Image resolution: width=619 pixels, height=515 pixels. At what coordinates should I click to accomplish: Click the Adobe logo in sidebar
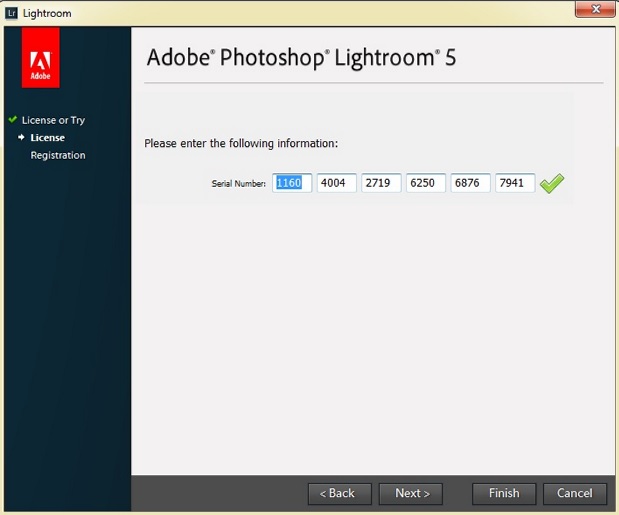(x=41, y=58)
